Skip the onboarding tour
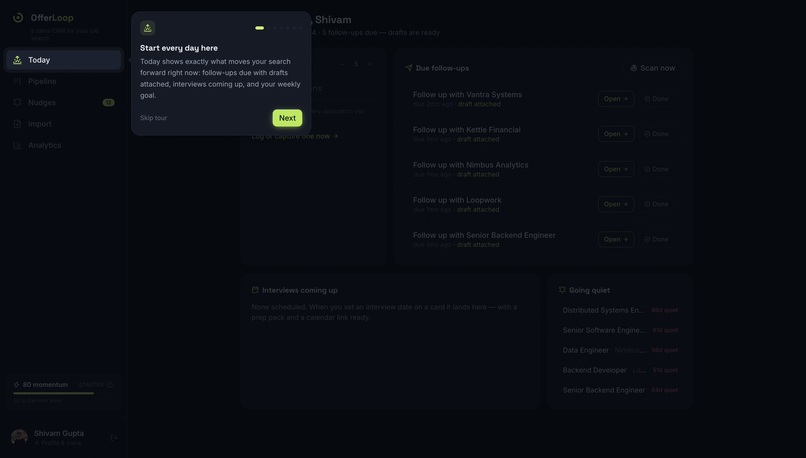Viewport: 806px width, 458px height. tap(153, 118)
